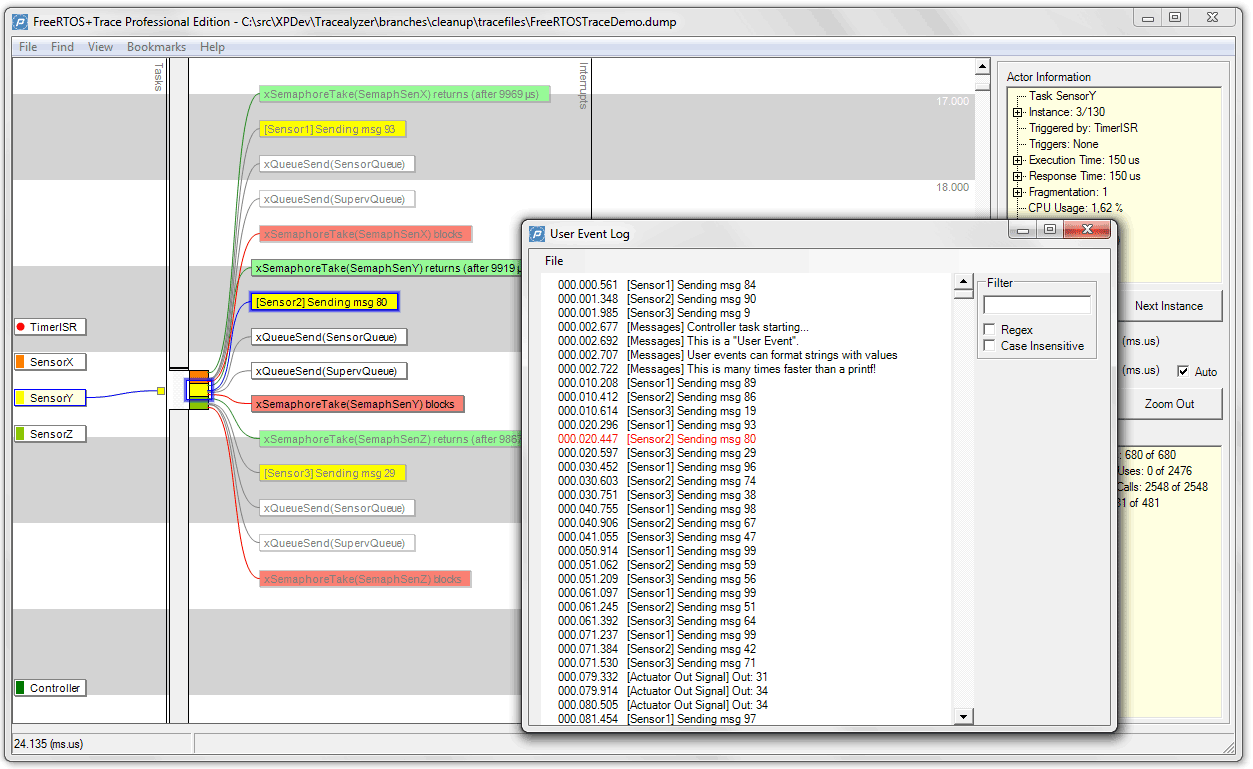Click the Zoom Out button
The height and width of the screenshot is (769, 1253).
pos(1168,404)
